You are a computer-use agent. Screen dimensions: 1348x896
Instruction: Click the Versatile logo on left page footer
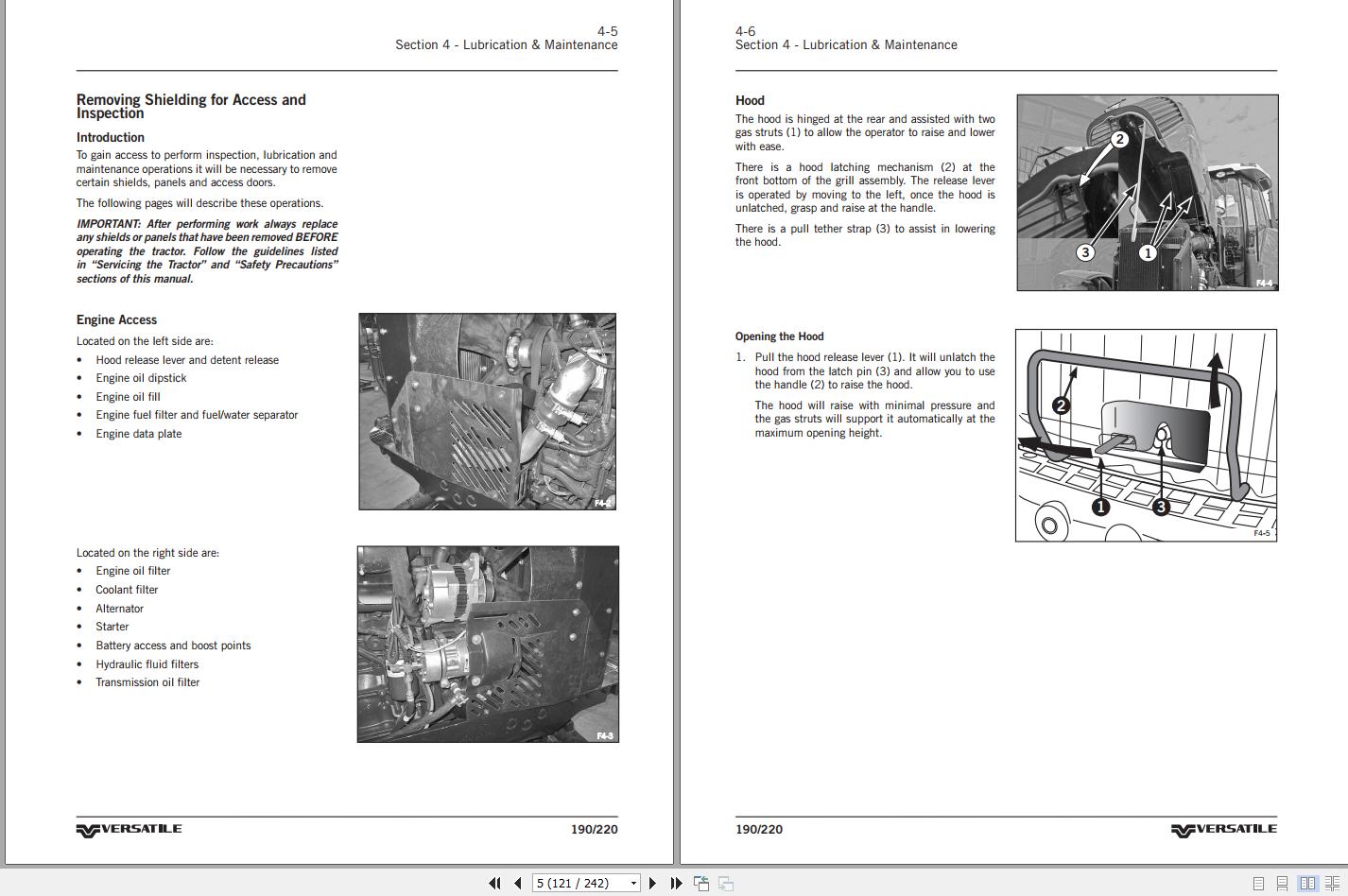click(x=129, y=830)
